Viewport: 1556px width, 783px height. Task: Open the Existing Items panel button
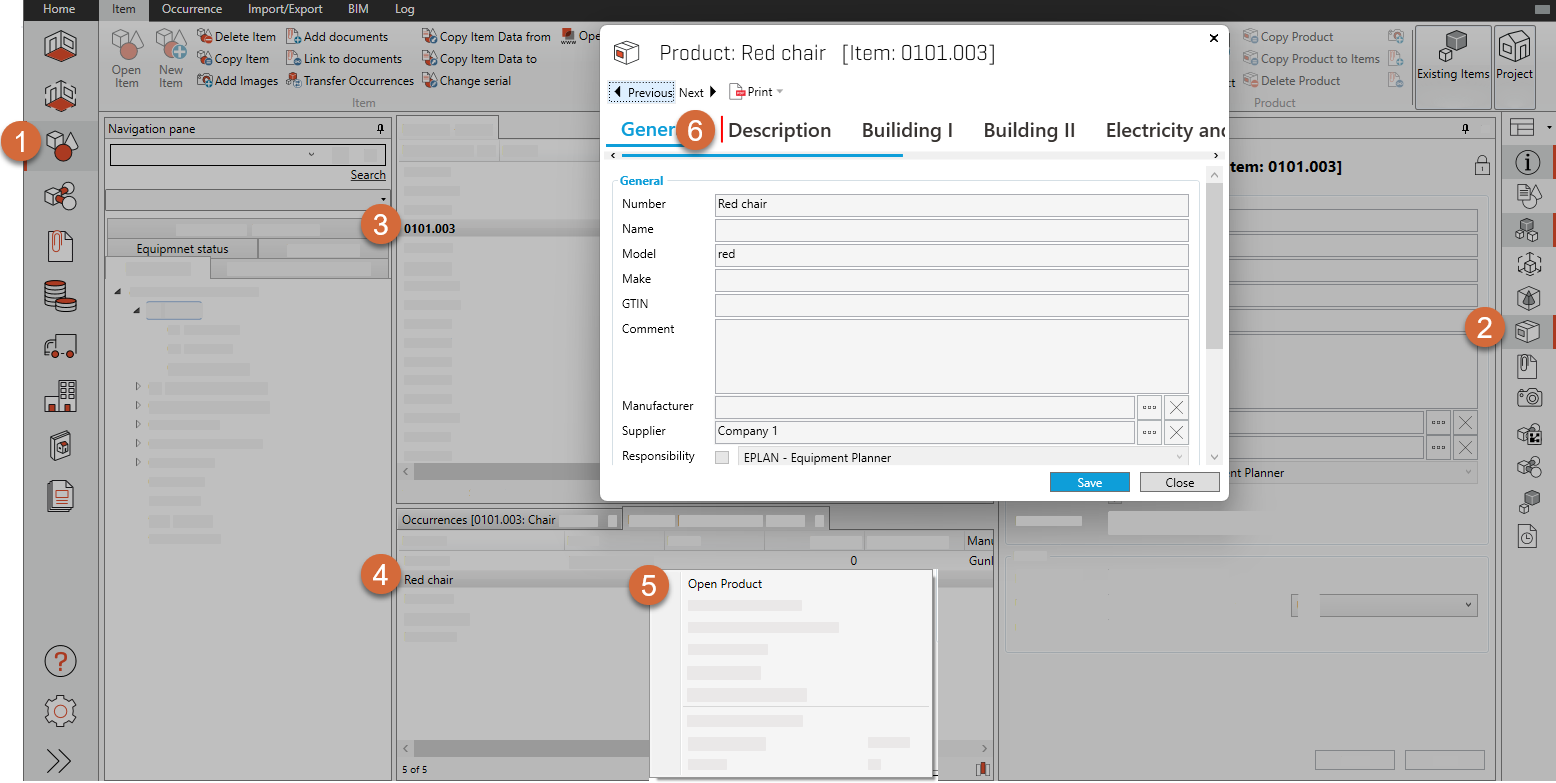pyautogui.click(x=1452, y=58)
